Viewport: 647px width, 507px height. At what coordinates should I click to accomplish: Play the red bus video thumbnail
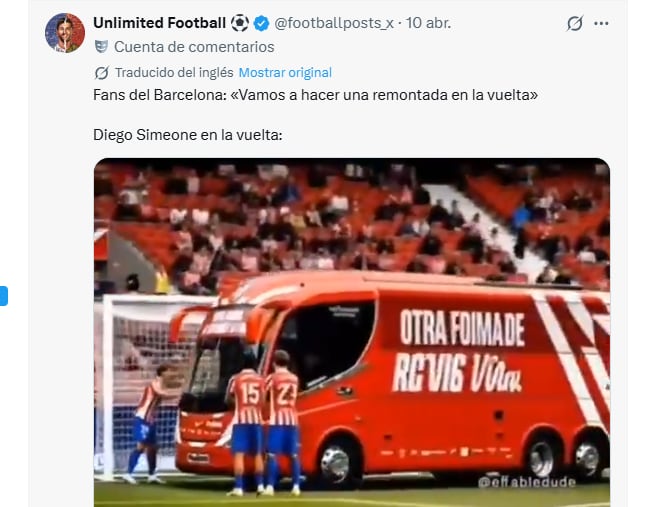click(x=352, y=332)
